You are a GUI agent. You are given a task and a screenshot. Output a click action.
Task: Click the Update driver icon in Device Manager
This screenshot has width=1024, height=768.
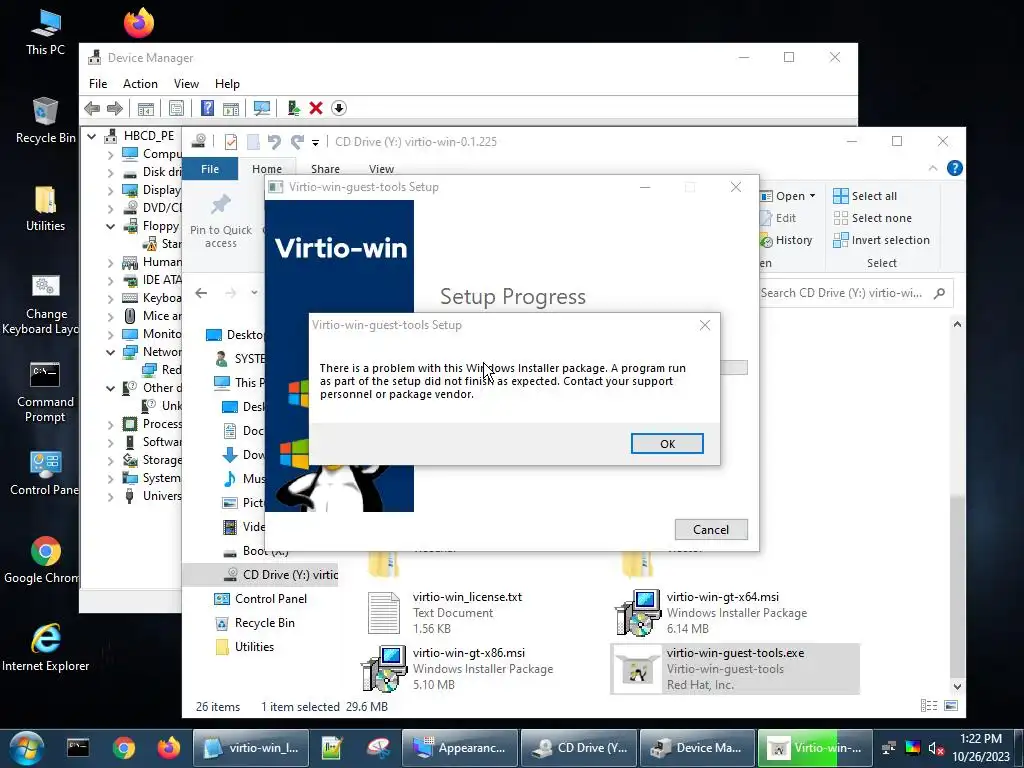[293, 108]
